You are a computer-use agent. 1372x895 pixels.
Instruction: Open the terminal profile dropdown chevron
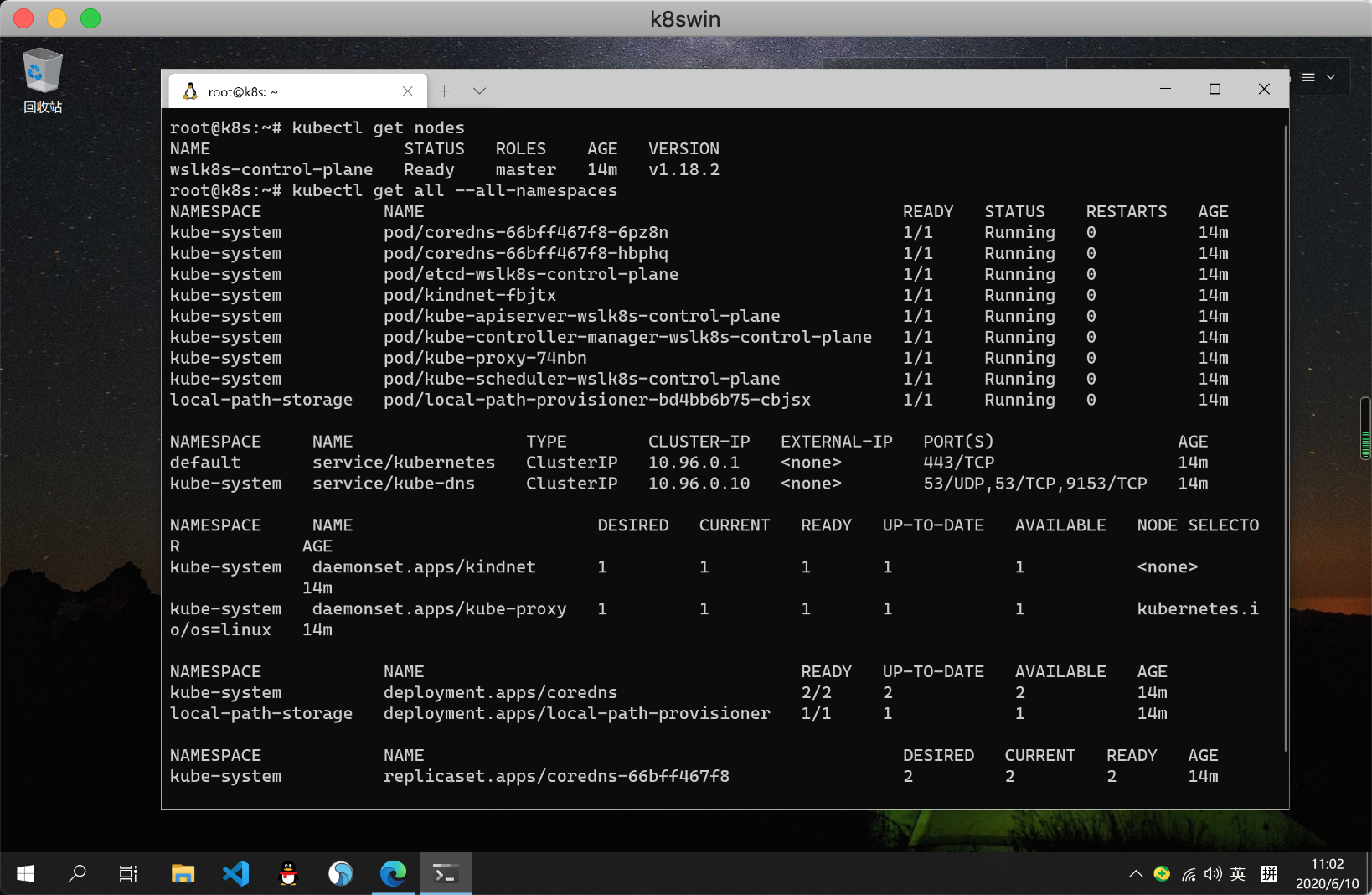click(x=479, y=91)
